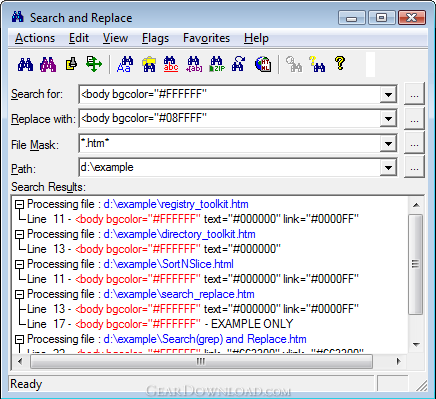Expand the Path dropdown list

[388, 168]
